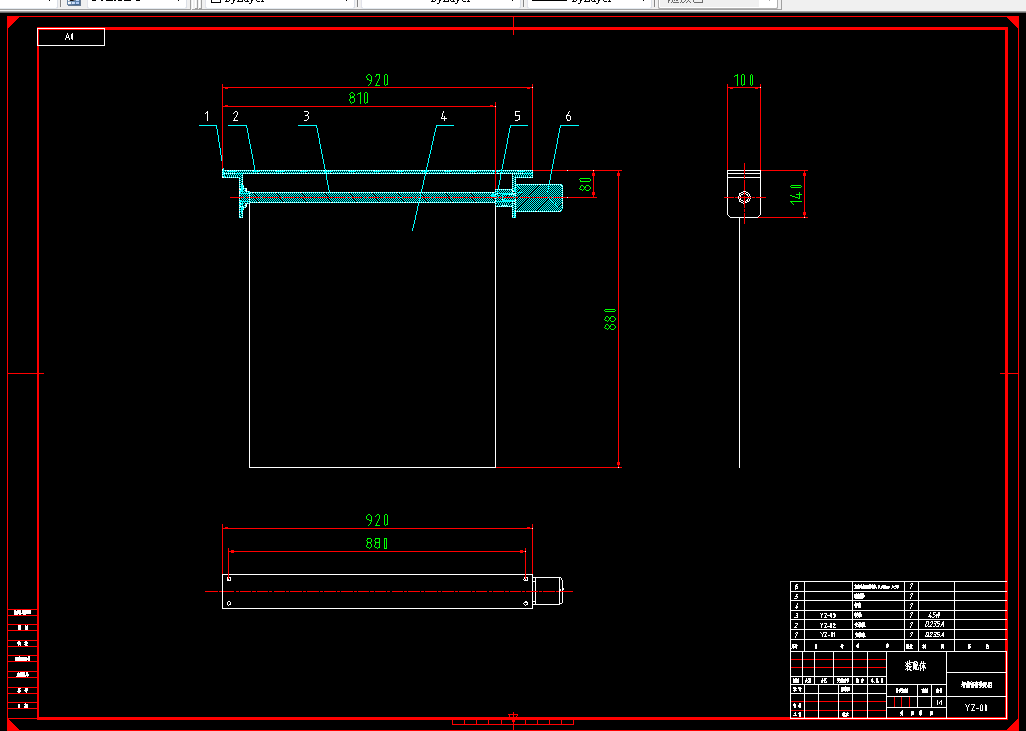Select the 装配体 title block text

pyautogui.click(x=916, y=666)
